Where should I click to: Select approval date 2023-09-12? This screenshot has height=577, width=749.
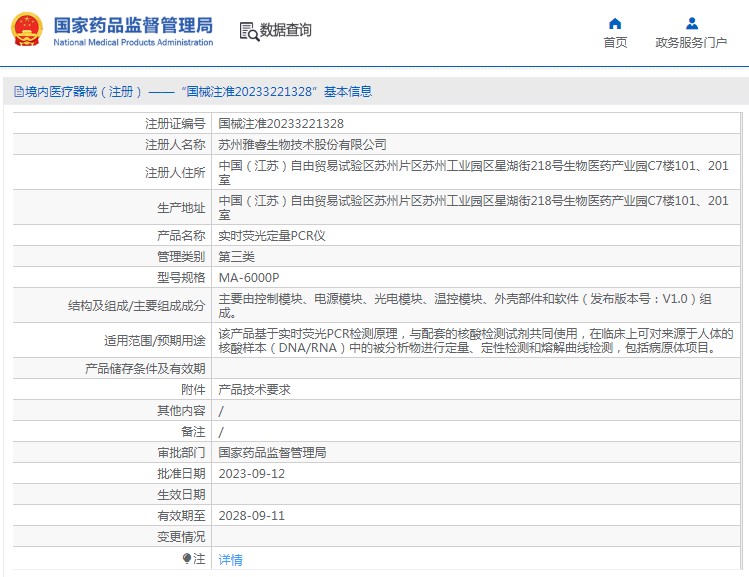click(252, 473)
